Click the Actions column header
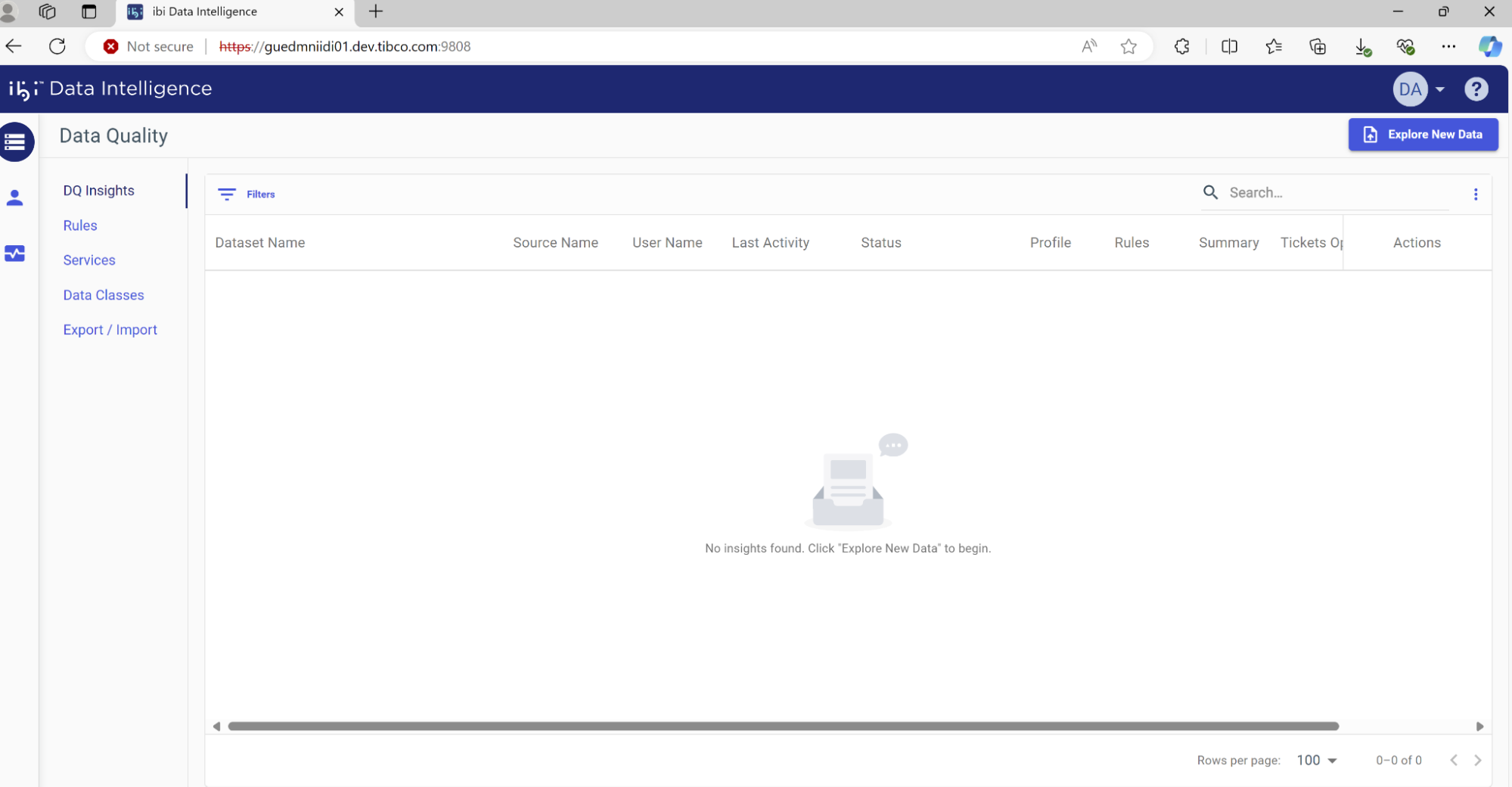 pyautogui.click(x=1417, y=243)
